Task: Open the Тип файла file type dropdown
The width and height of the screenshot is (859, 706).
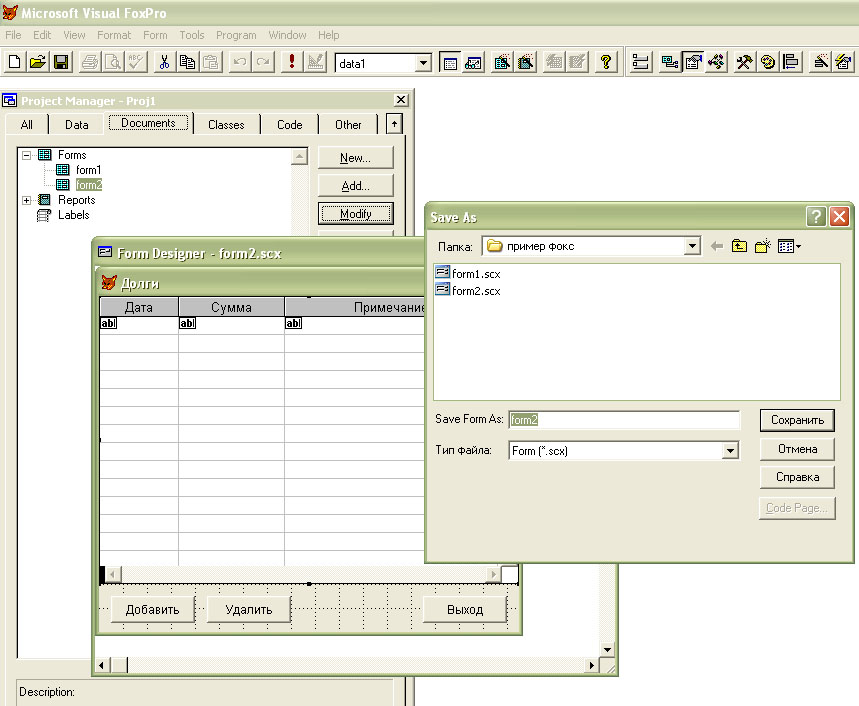Action: (729, 451)
